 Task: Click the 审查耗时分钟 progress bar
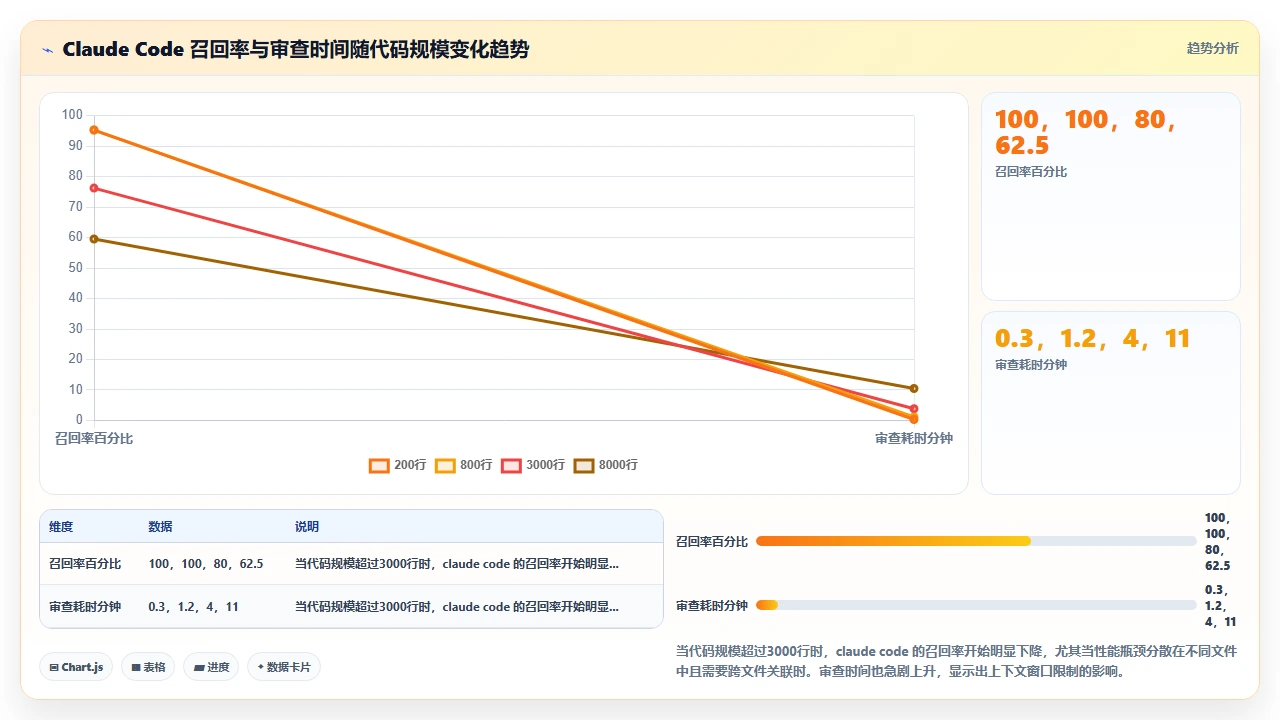click(976, 605)
